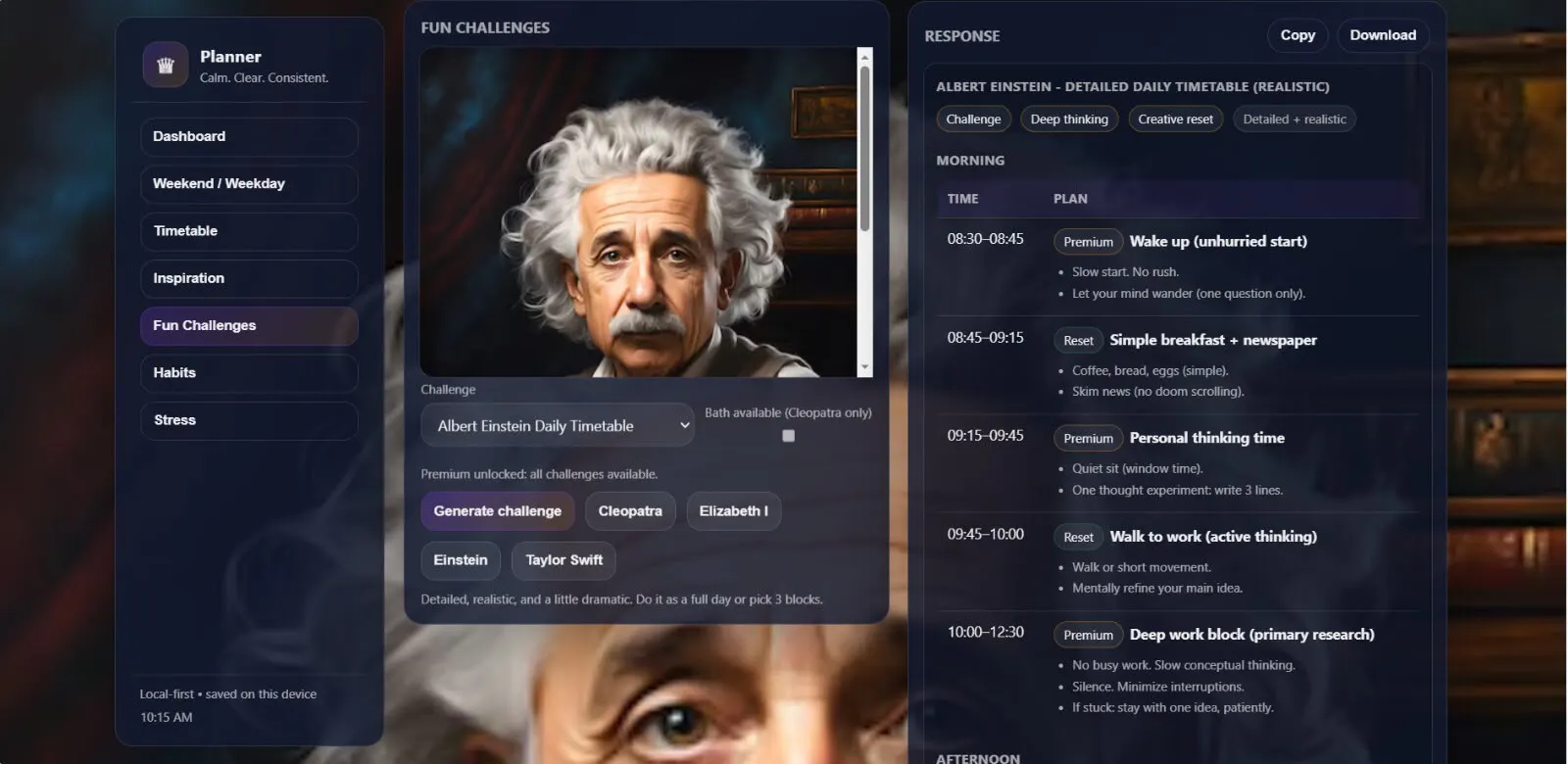Click the 'Calm. Clear. Consistent.' tagline

[264, 78]
